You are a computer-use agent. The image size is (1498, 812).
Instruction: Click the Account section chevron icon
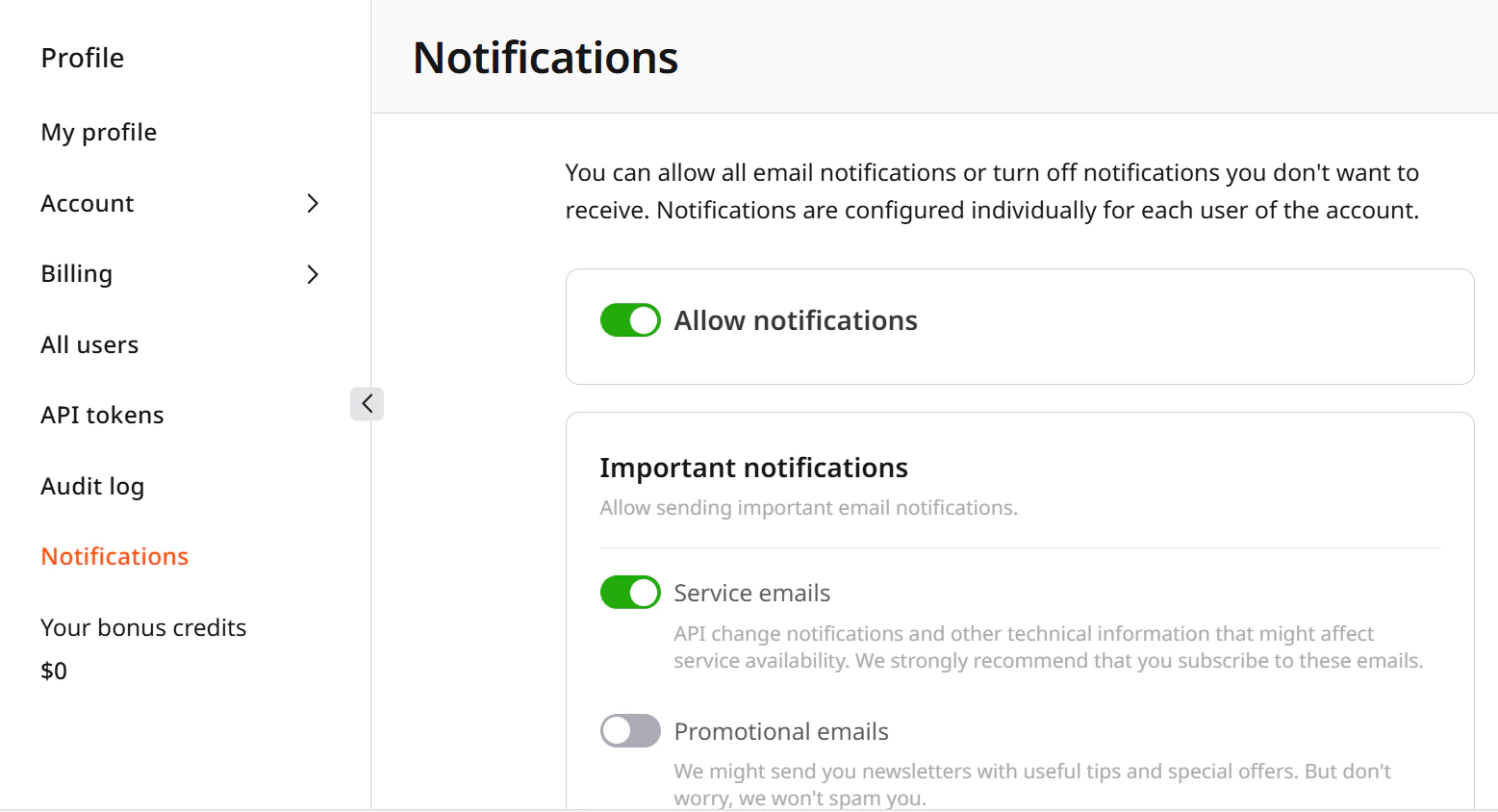pyautogui.click(x=312, y=203)
